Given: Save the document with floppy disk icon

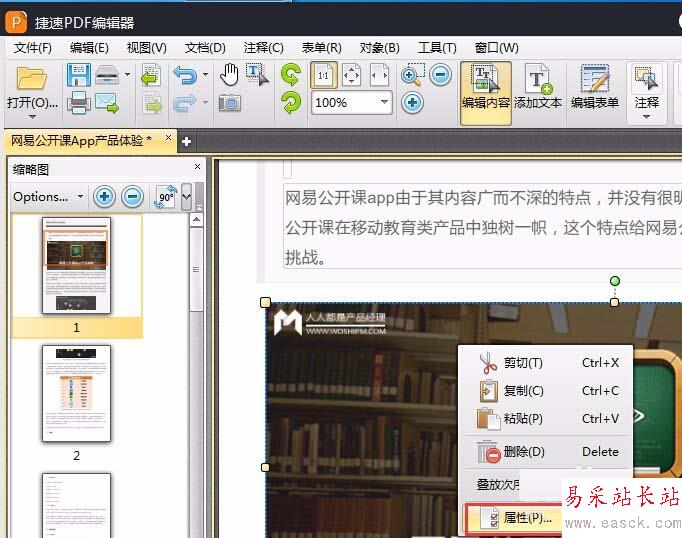Looking at the screenshot, I should (x=79, y=75).
